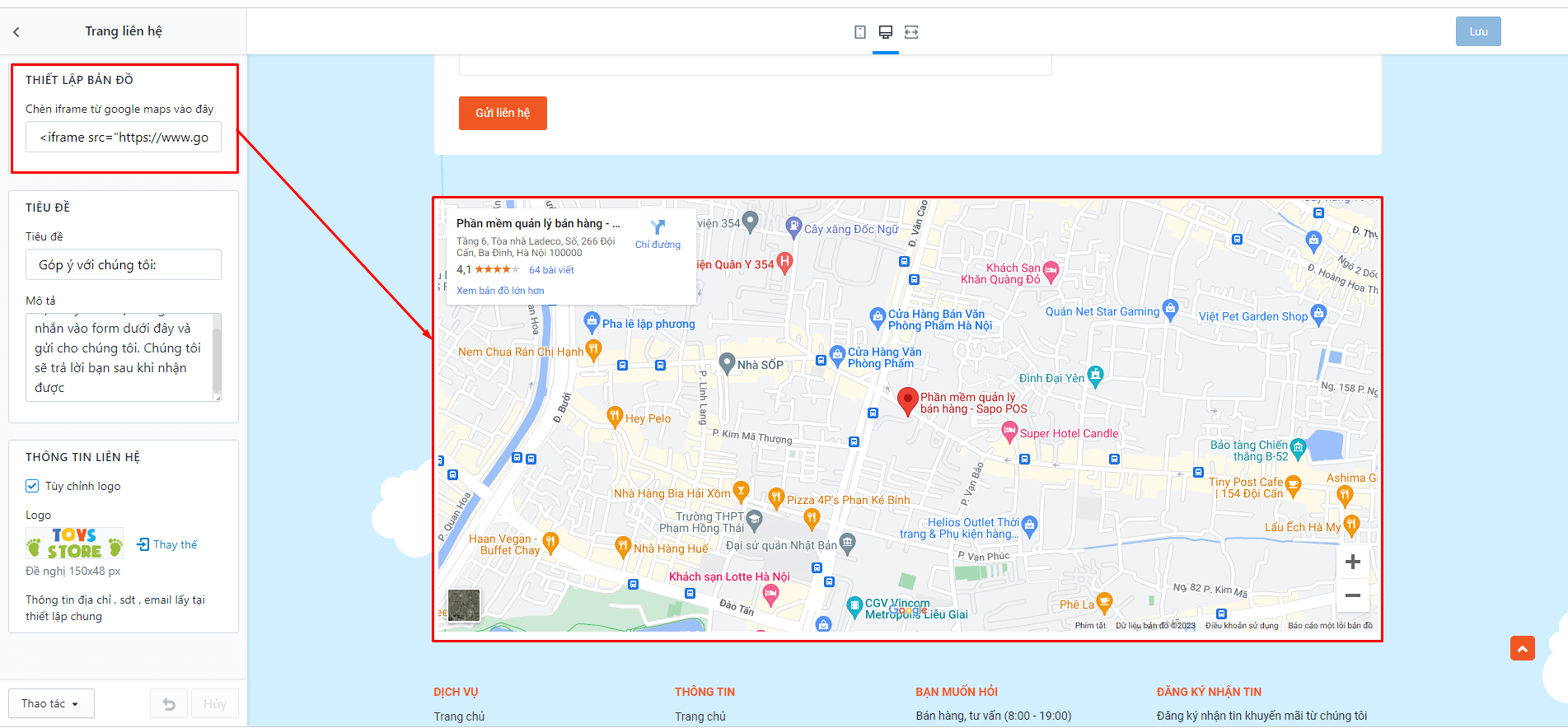The height and width of the screenshot is (728, 1568).
Task: Select the Nhà SỐP map pin
Action: (727, 362)
